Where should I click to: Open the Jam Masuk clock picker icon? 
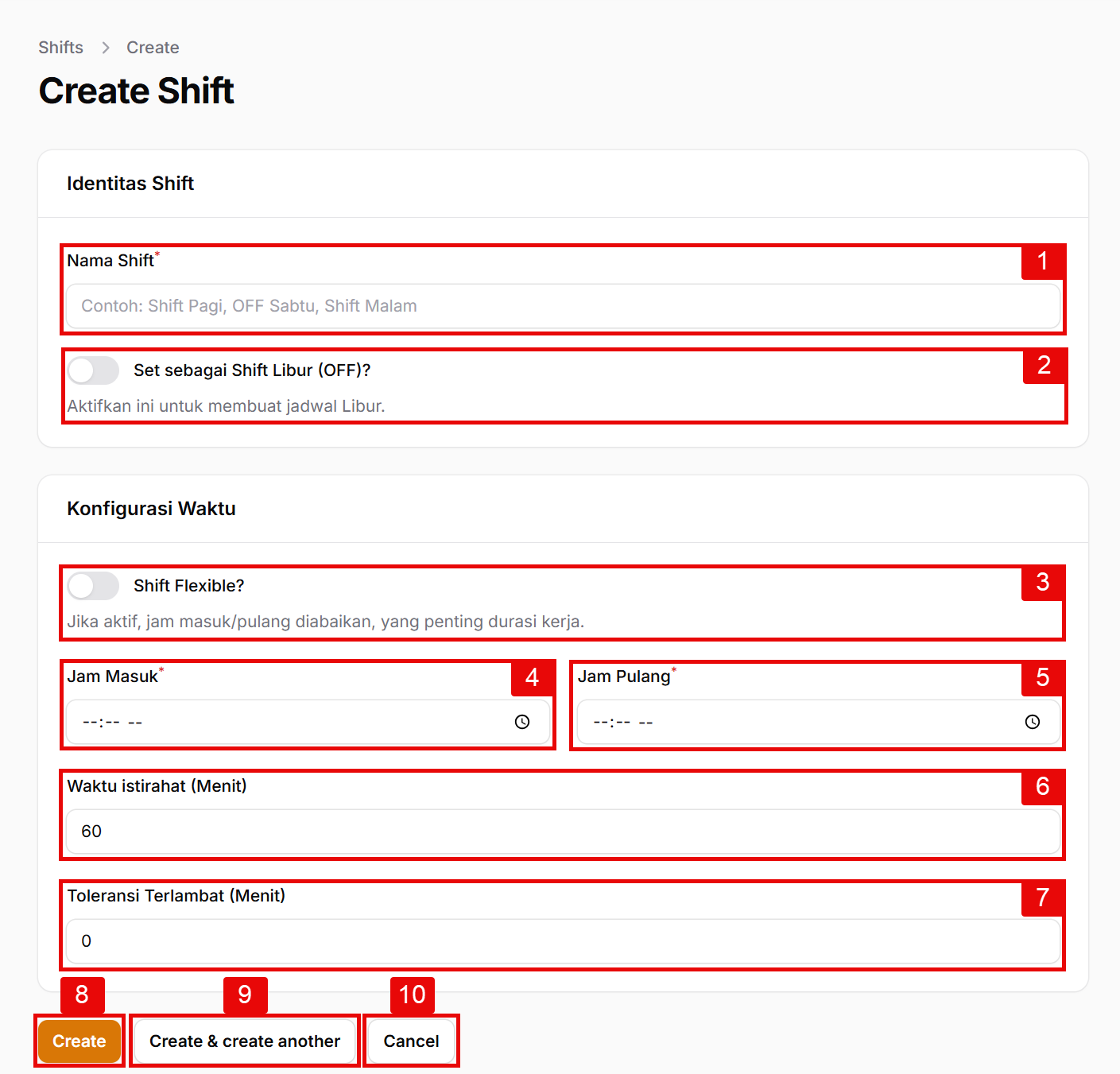click(x=522, y=722)
